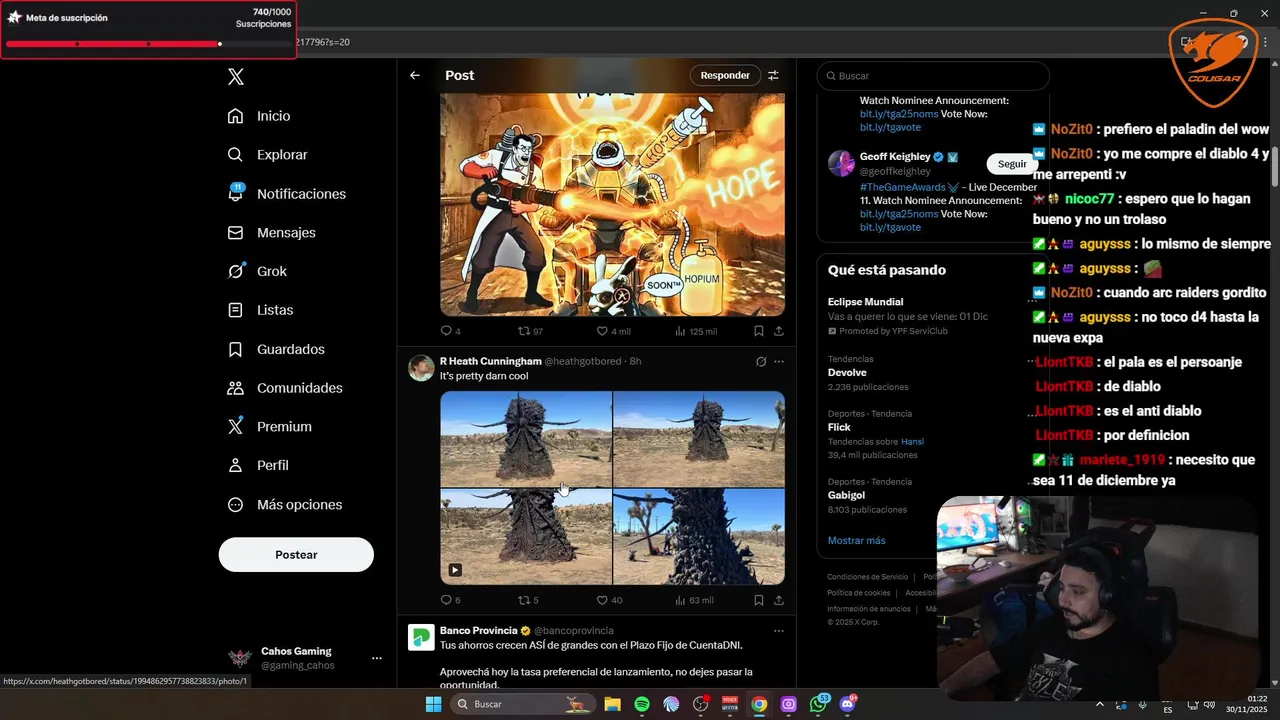This screenshot has width=1280, height=720.
Task: Click the Responder button
Action: (x=725, y=75)
